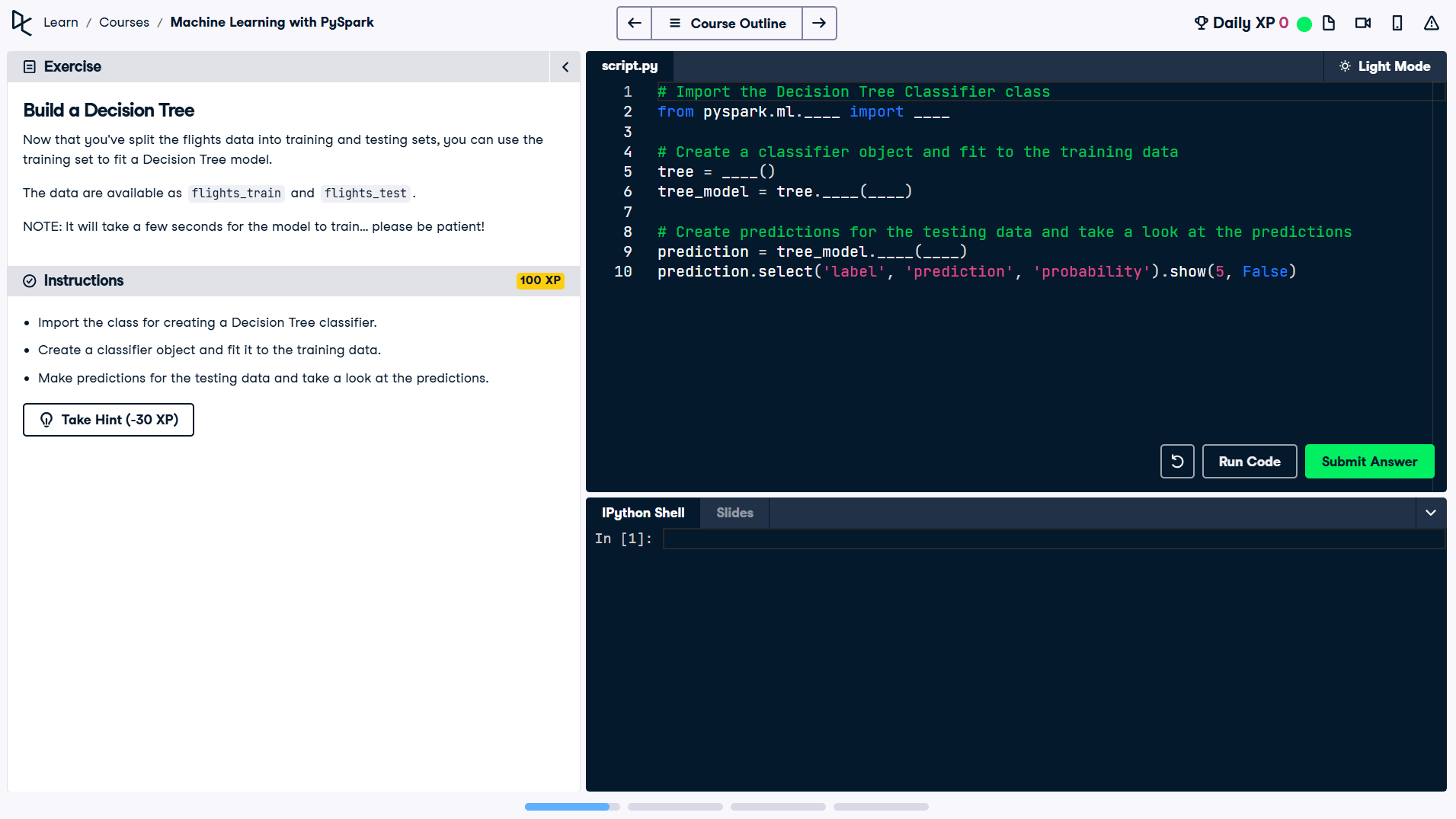
Task: Click the green status dot
Action: click(1304, 24)
